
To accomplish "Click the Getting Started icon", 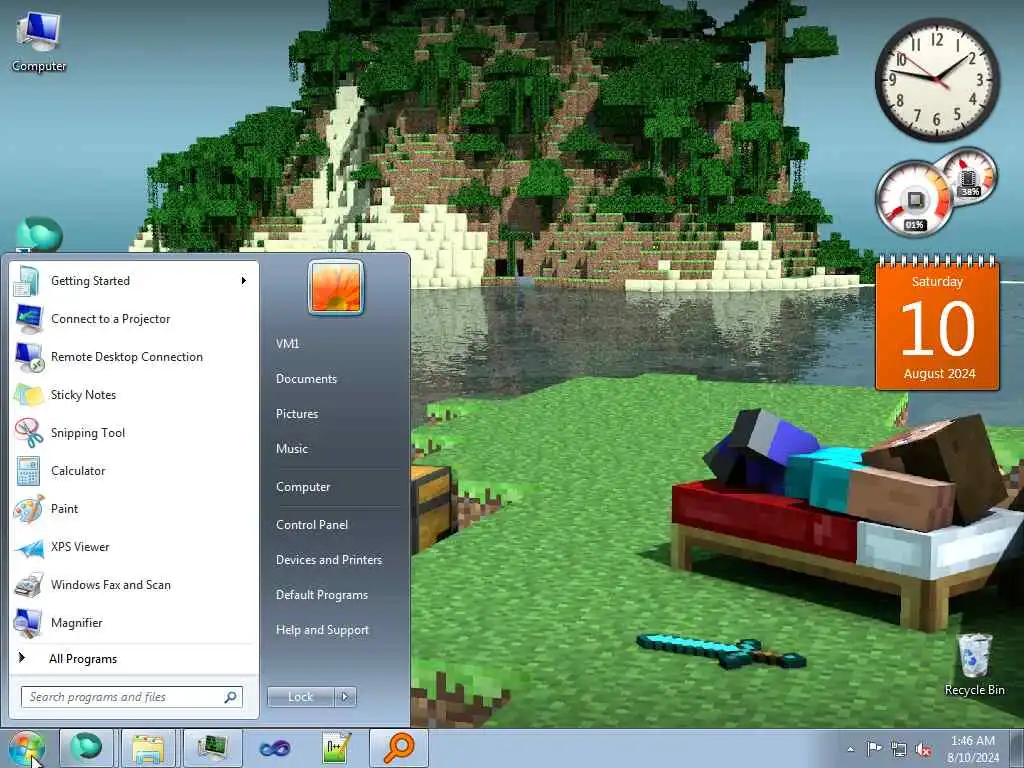I will coord(27,281).
